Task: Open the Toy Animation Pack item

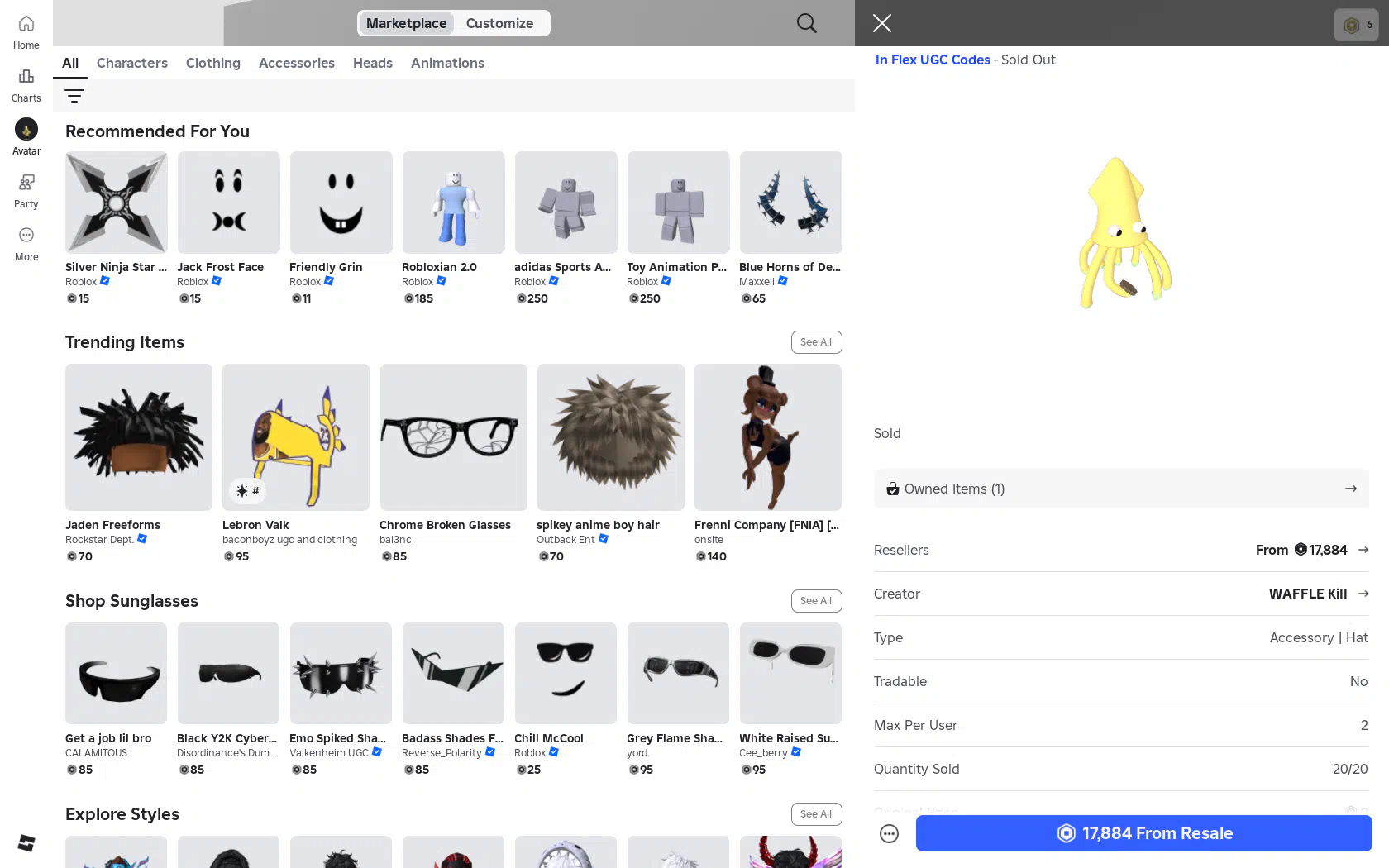Action: [679, 203]
